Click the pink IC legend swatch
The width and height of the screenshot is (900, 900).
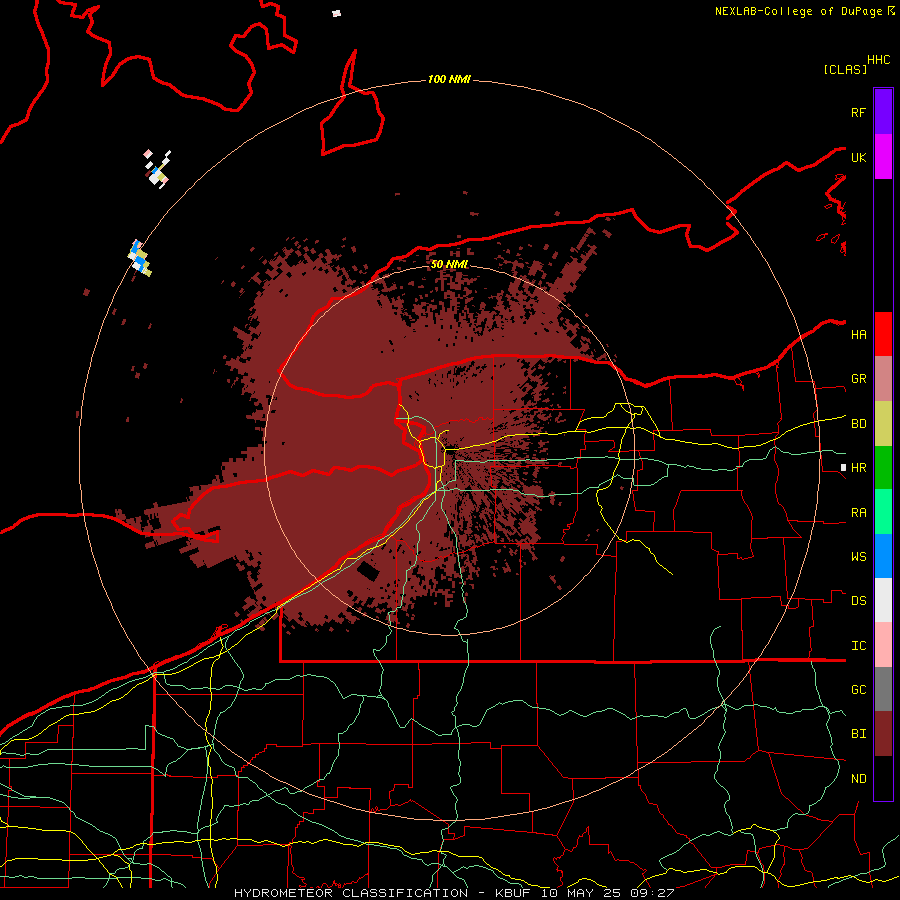pyautogui.click(x=883, y=645)
